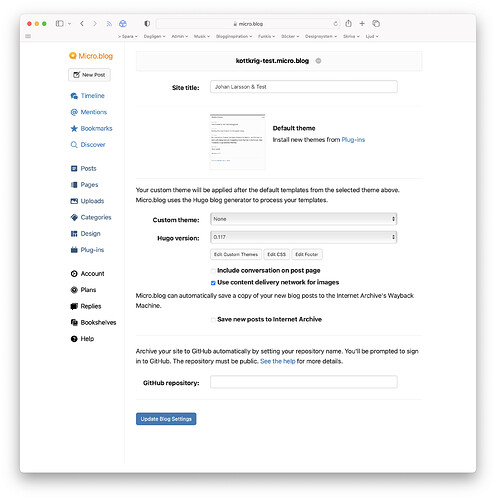
Task: Open the Discover section
Action: [x=88, y=145]
